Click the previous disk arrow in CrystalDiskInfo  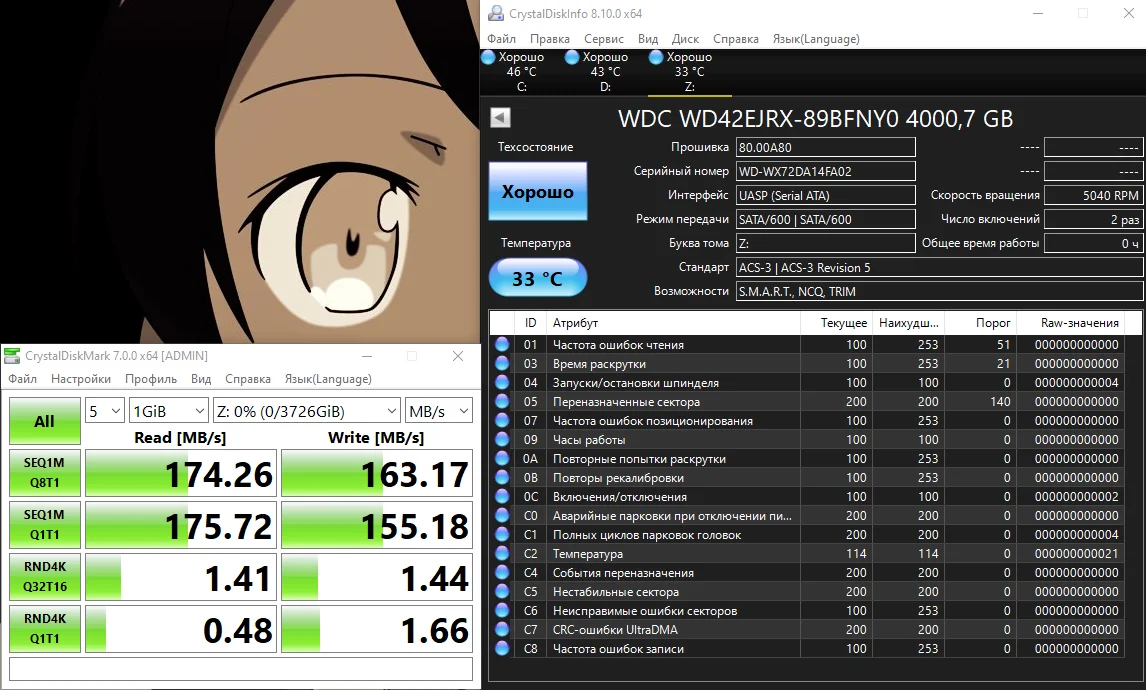501,118
